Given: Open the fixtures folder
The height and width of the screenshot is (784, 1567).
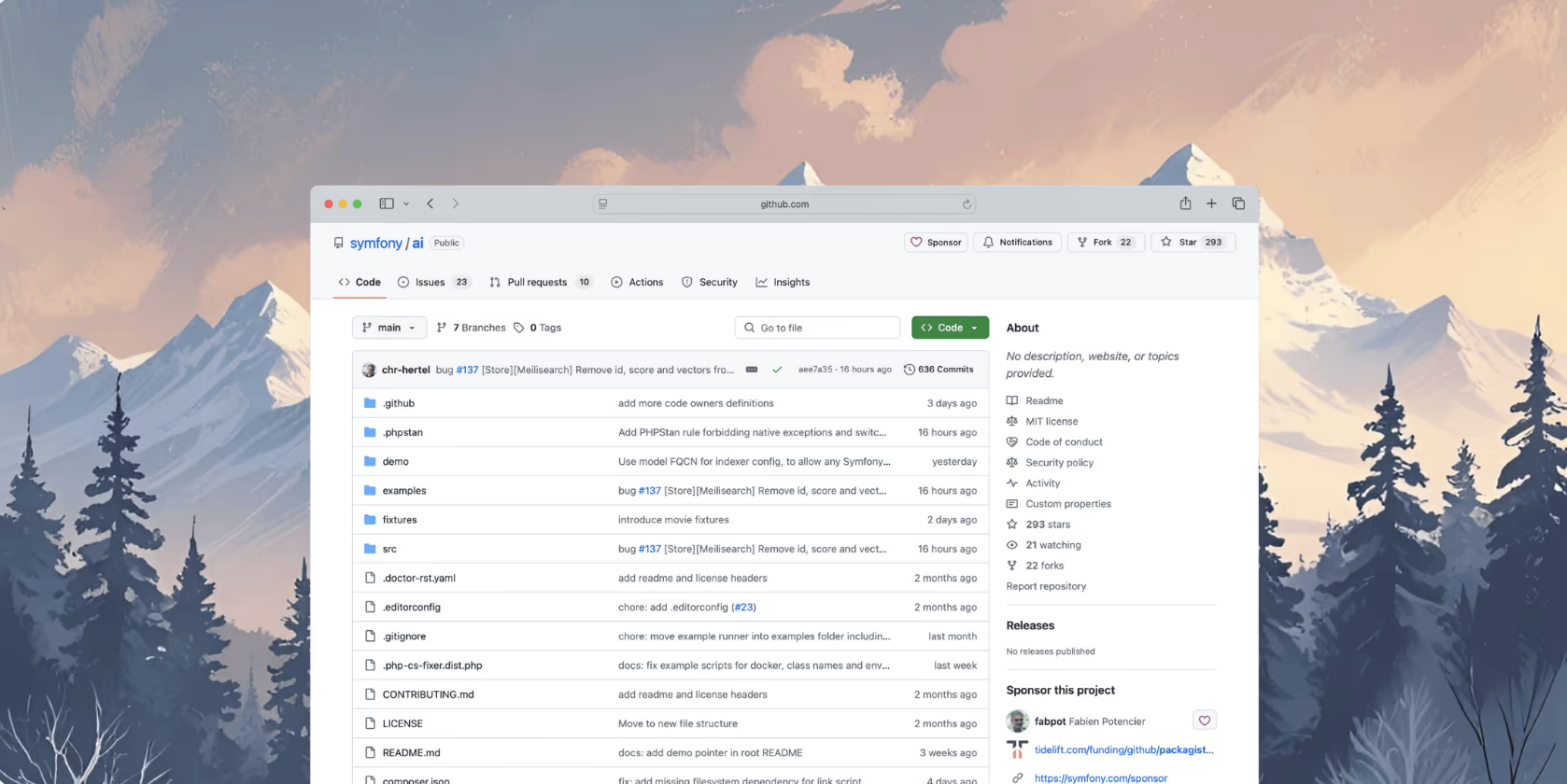Looking at the screenshot, I should click(400, 520).
